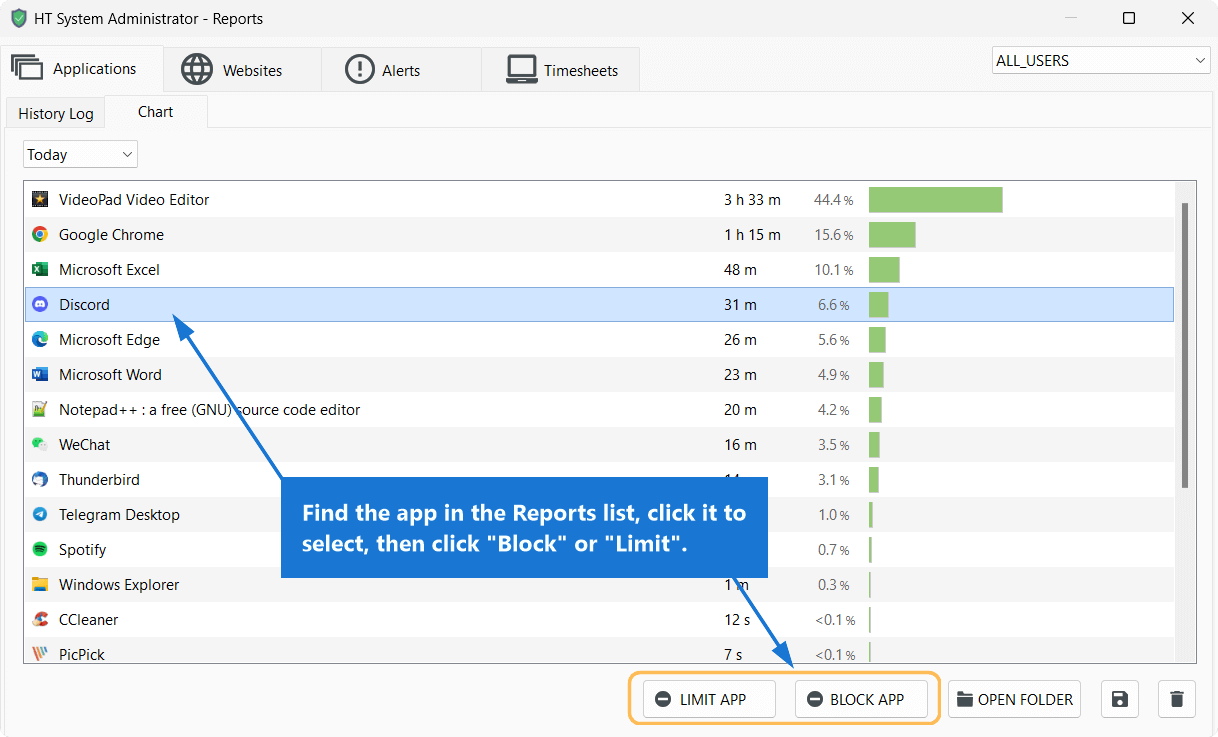Click the HT System Administrator shield icon

[19, 19]
